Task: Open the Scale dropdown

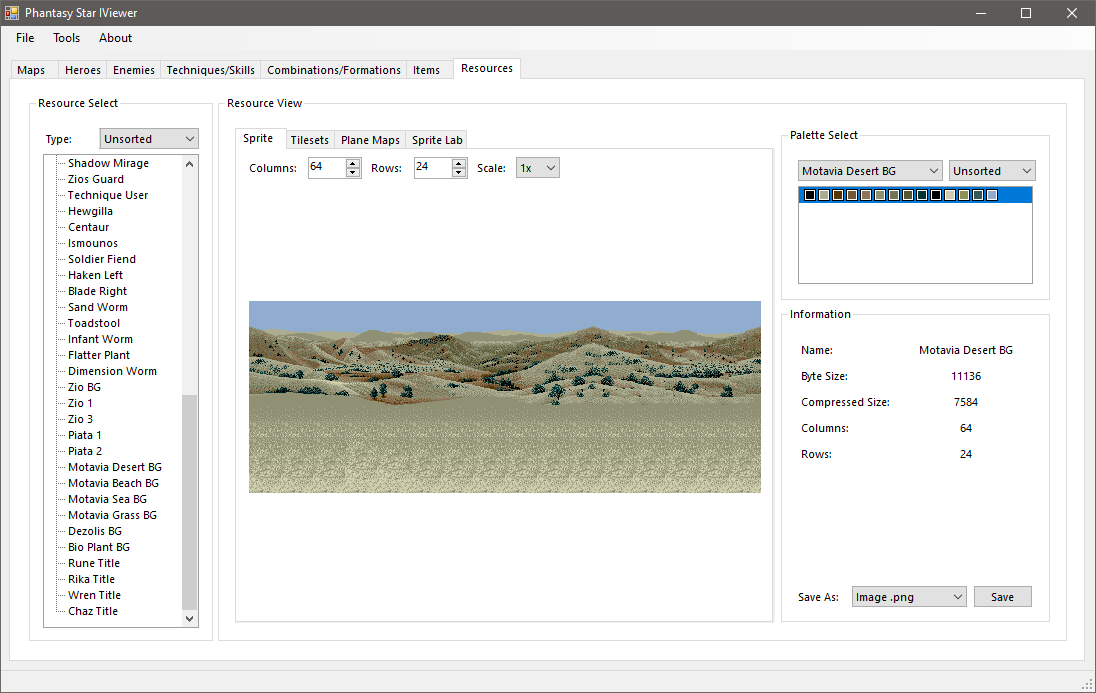Action: pos(538,168)
